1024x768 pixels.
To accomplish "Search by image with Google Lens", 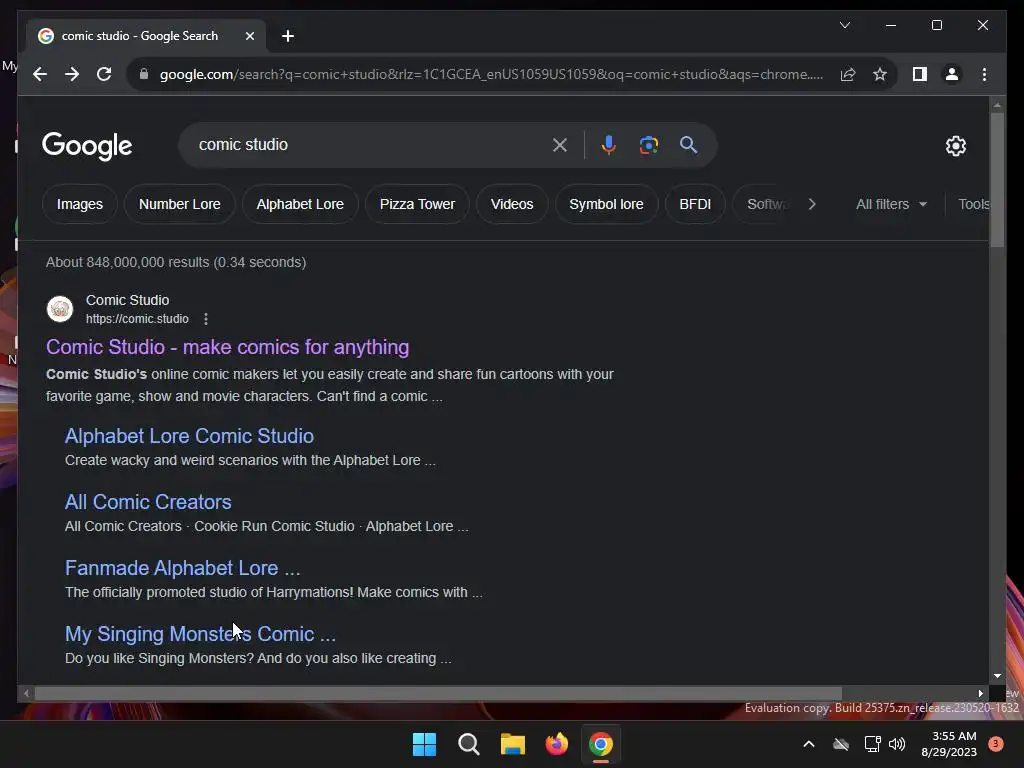I will (648, 145).
